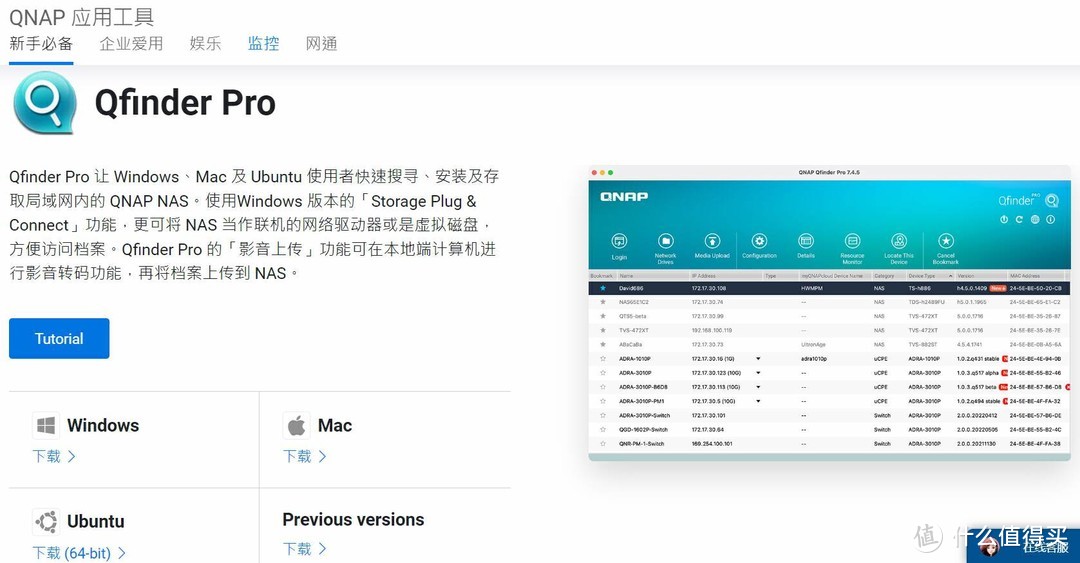
Task: Open Resource Monitor in Qfinder toolbar
Action: (x=852, y=241)
